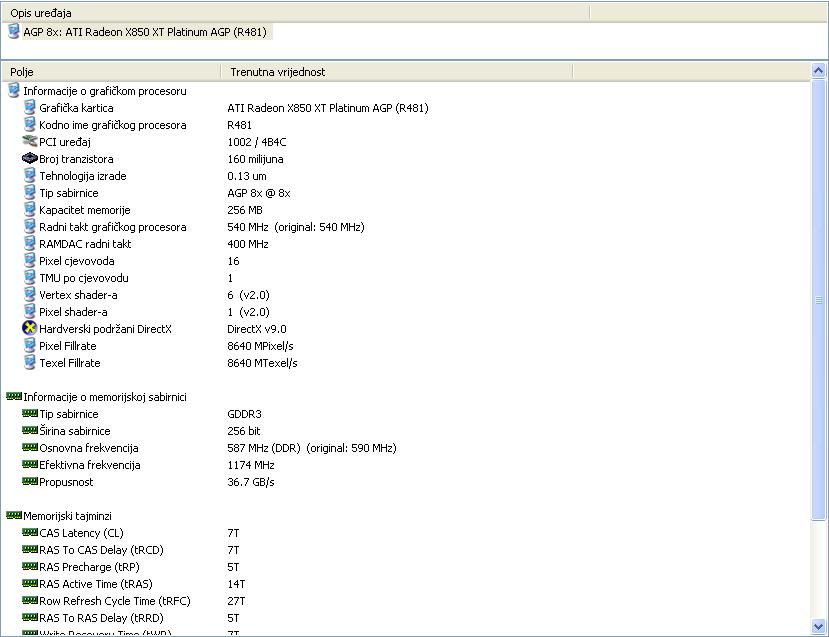Click the DirectX icon beside Hardverski podržani DirectX
Image resolution: width=829 pixels, height=637 pixels.
[29, 329]
